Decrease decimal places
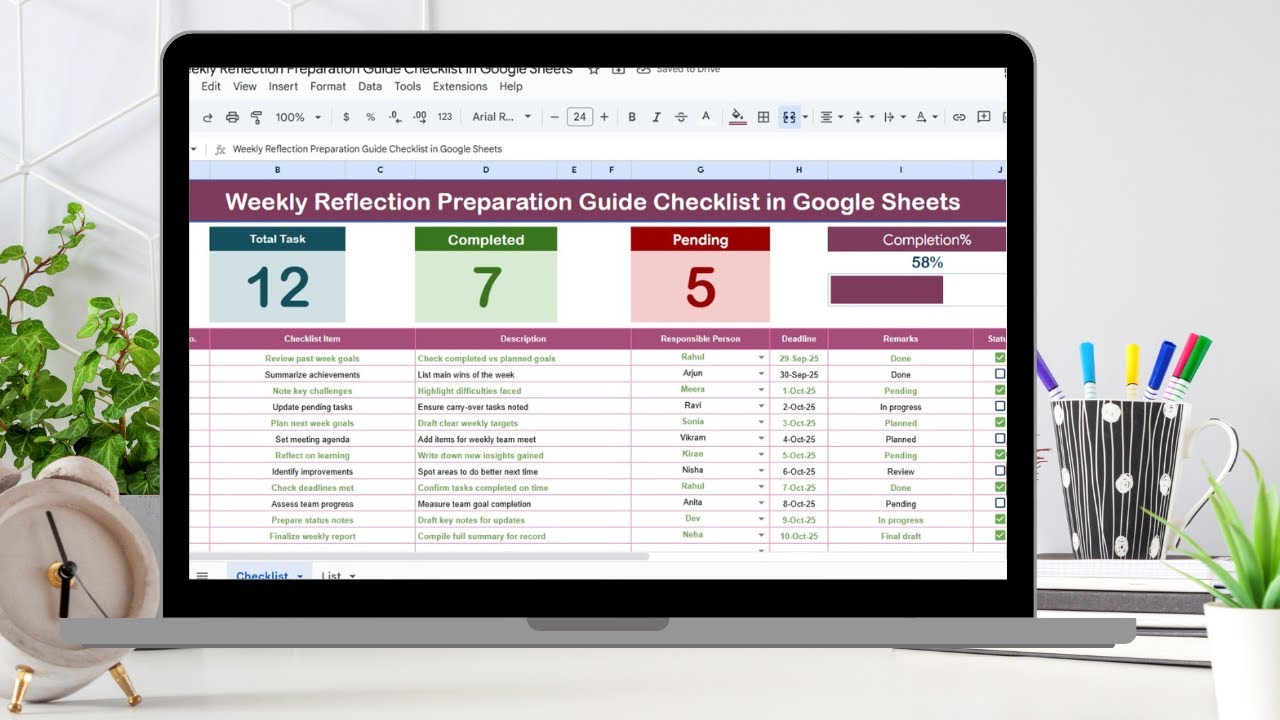Screen dimensions: 1280x720 395,117
